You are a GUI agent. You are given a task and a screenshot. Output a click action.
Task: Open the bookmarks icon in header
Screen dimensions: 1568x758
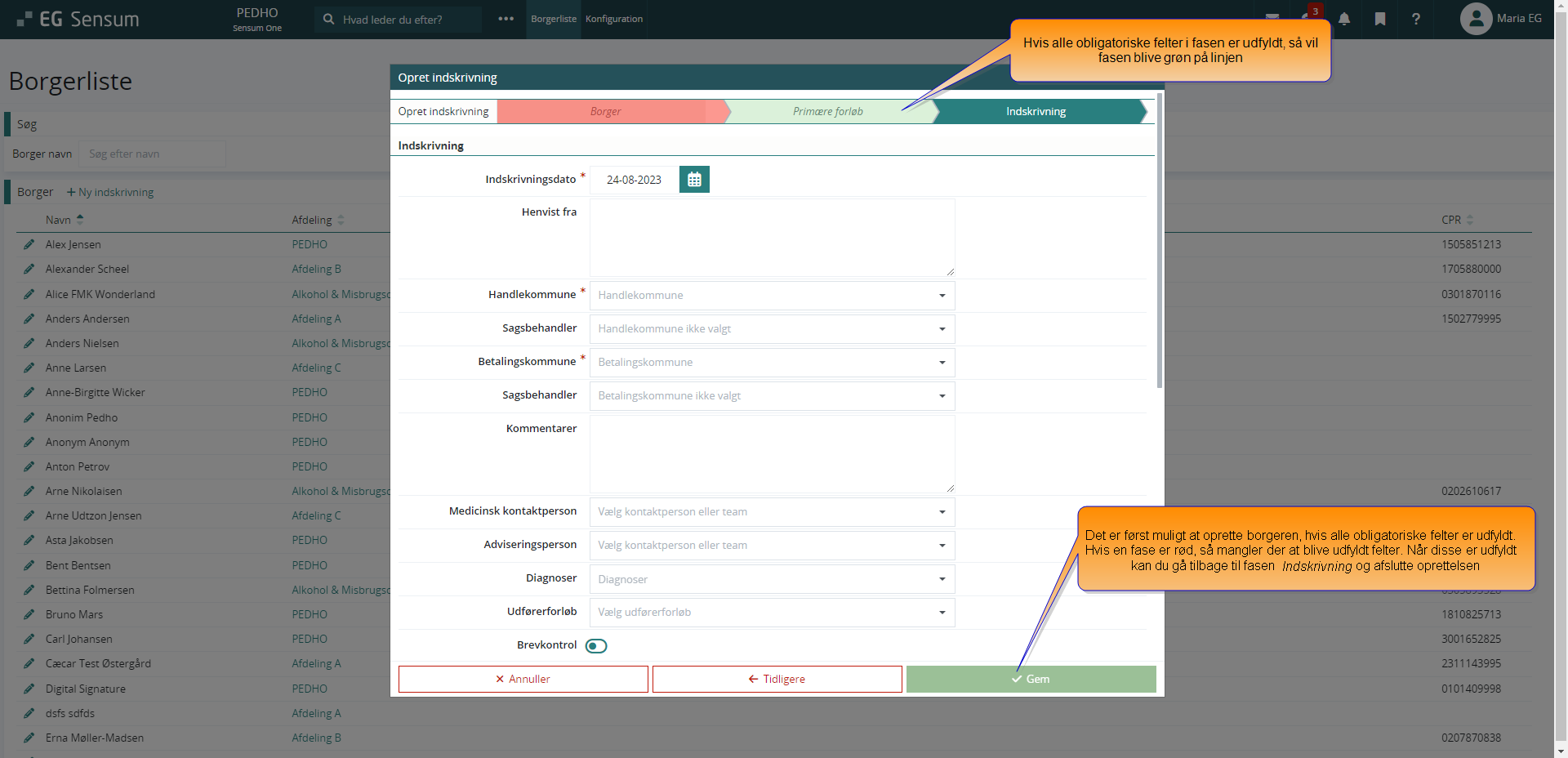1380,19
